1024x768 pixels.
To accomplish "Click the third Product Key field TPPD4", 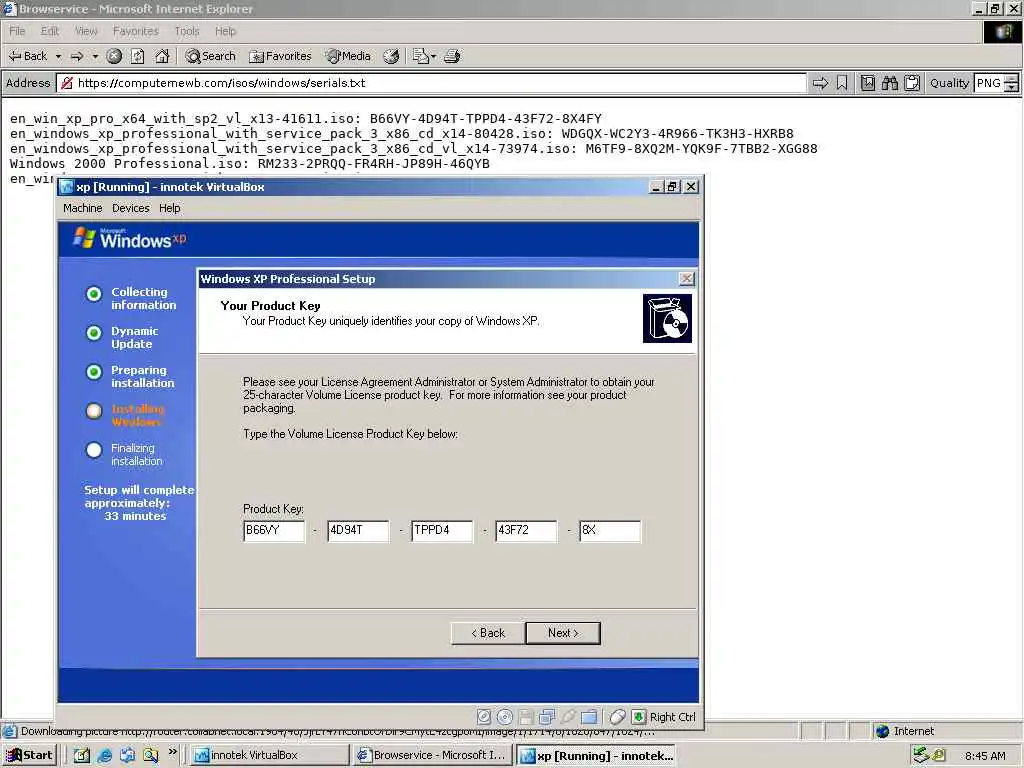I will point(442,530).
